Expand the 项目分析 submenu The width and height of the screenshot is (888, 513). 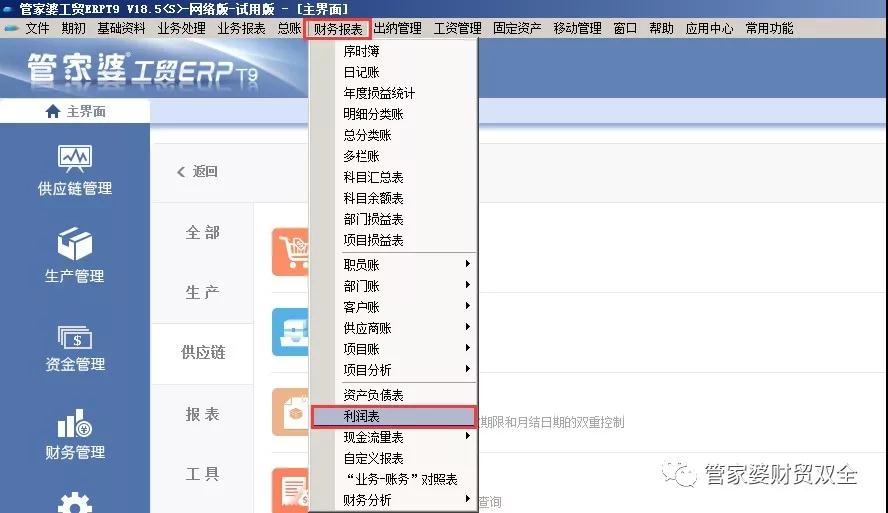(405, 370)
